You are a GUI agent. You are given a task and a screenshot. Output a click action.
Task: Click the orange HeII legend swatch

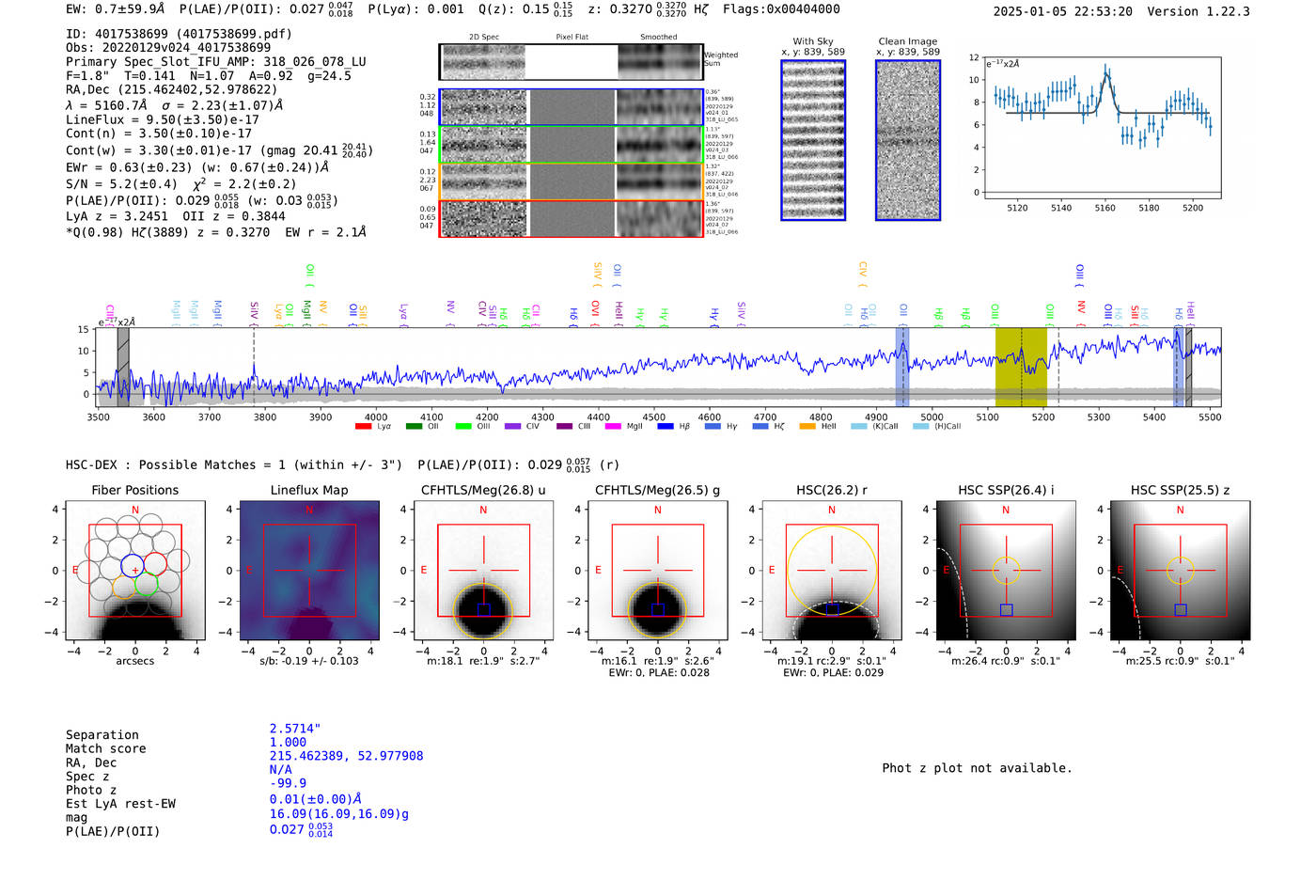(x=807, y=427)
